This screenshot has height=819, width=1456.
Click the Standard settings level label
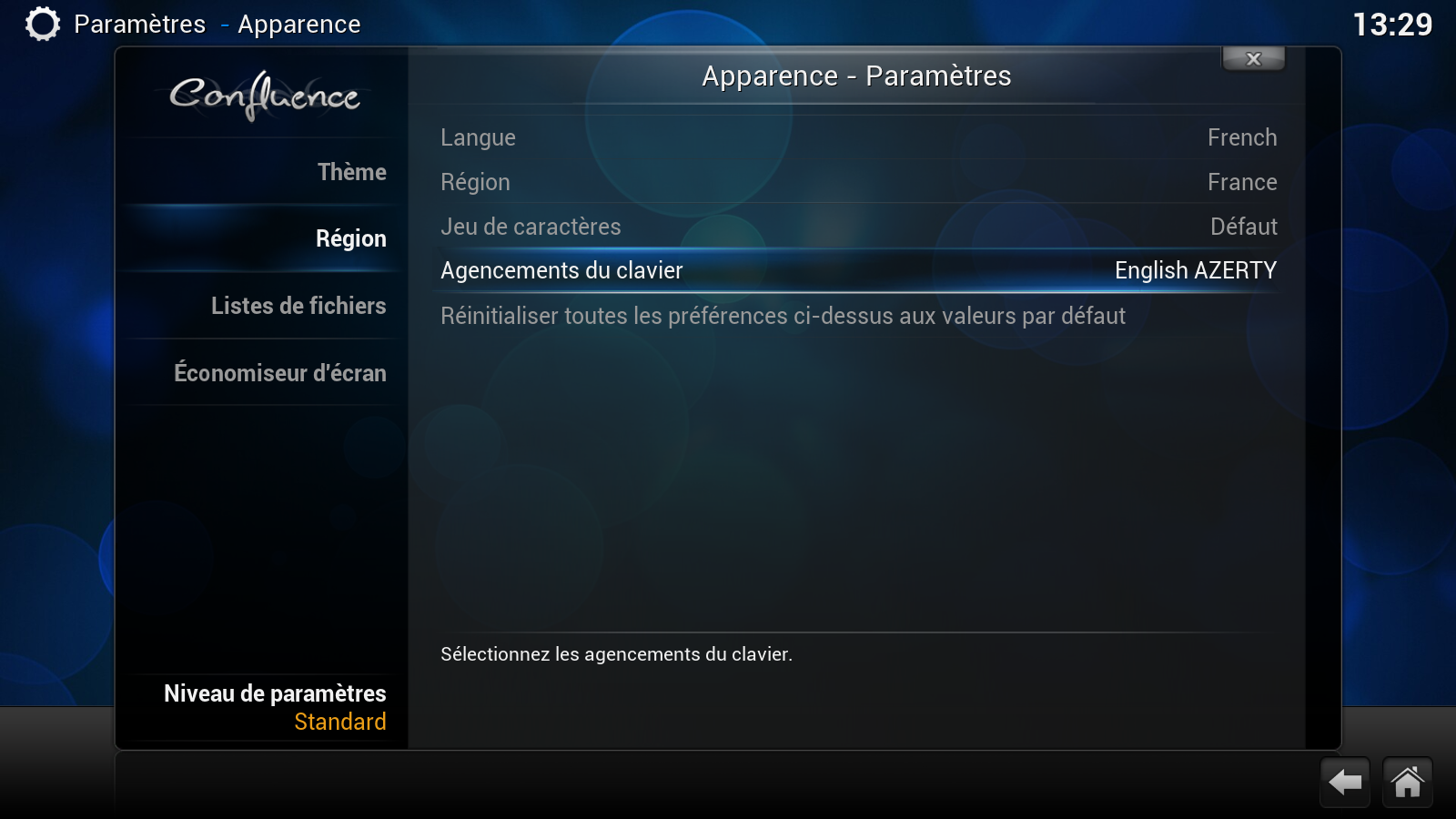(340, 722)
